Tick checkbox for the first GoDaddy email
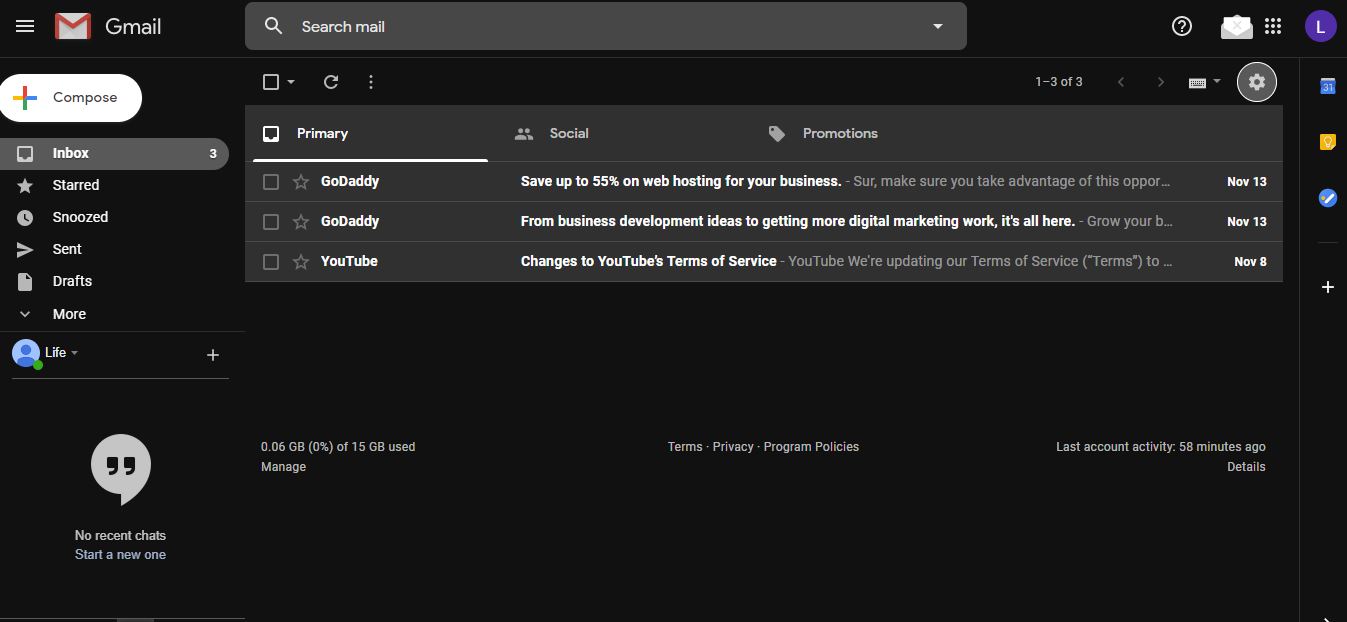Viewport: 1347px width, 622px height. (271, 182)
